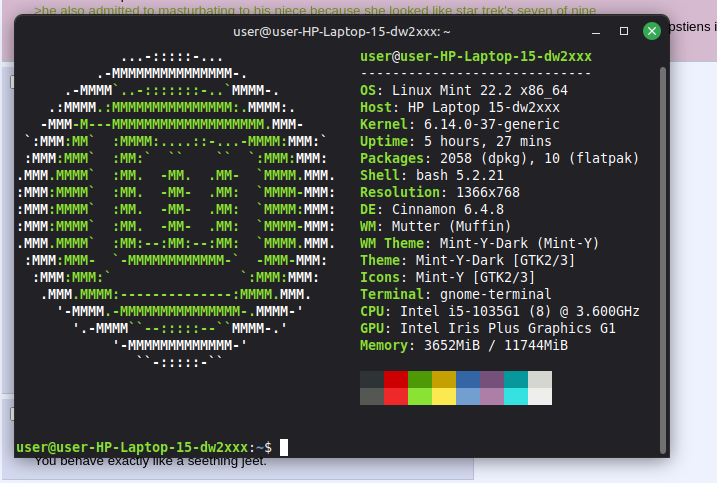This screenshot has height=483, width=717.
Task: Click the Terminal: gnome-terminal line
Action: point(455,294)
